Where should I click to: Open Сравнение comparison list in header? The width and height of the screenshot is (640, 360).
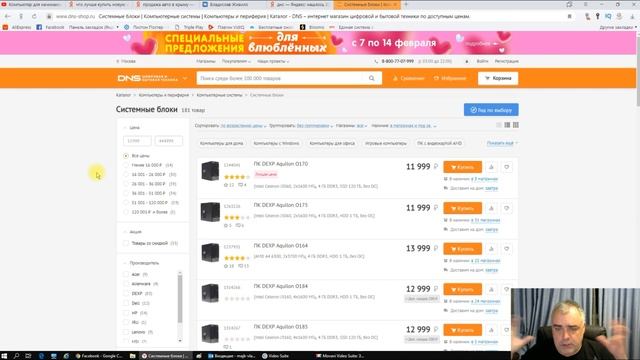click(x=408, y=78)
